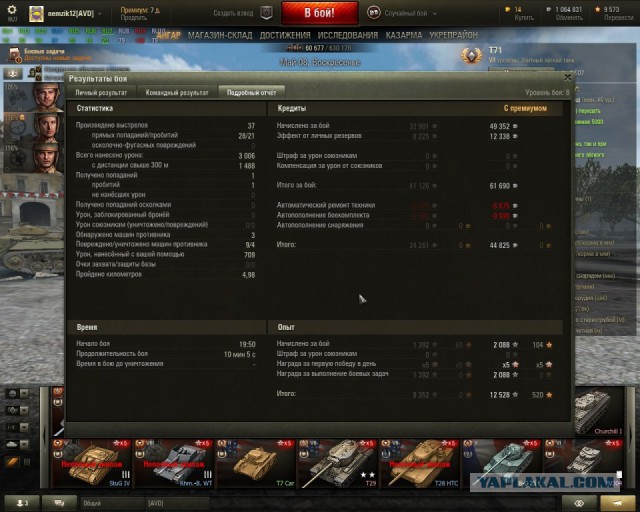Select the third crew member portrait
This screenshot has height=512, width=640.
click(47, 157)
